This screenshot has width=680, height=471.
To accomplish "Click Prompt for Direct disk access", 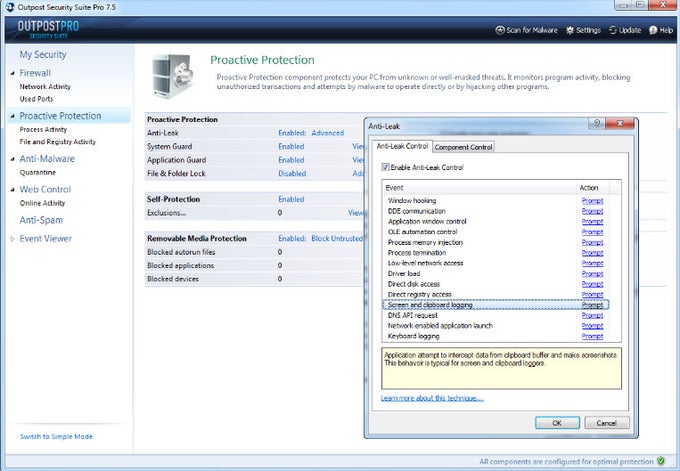I will click(x=592, y=284).
